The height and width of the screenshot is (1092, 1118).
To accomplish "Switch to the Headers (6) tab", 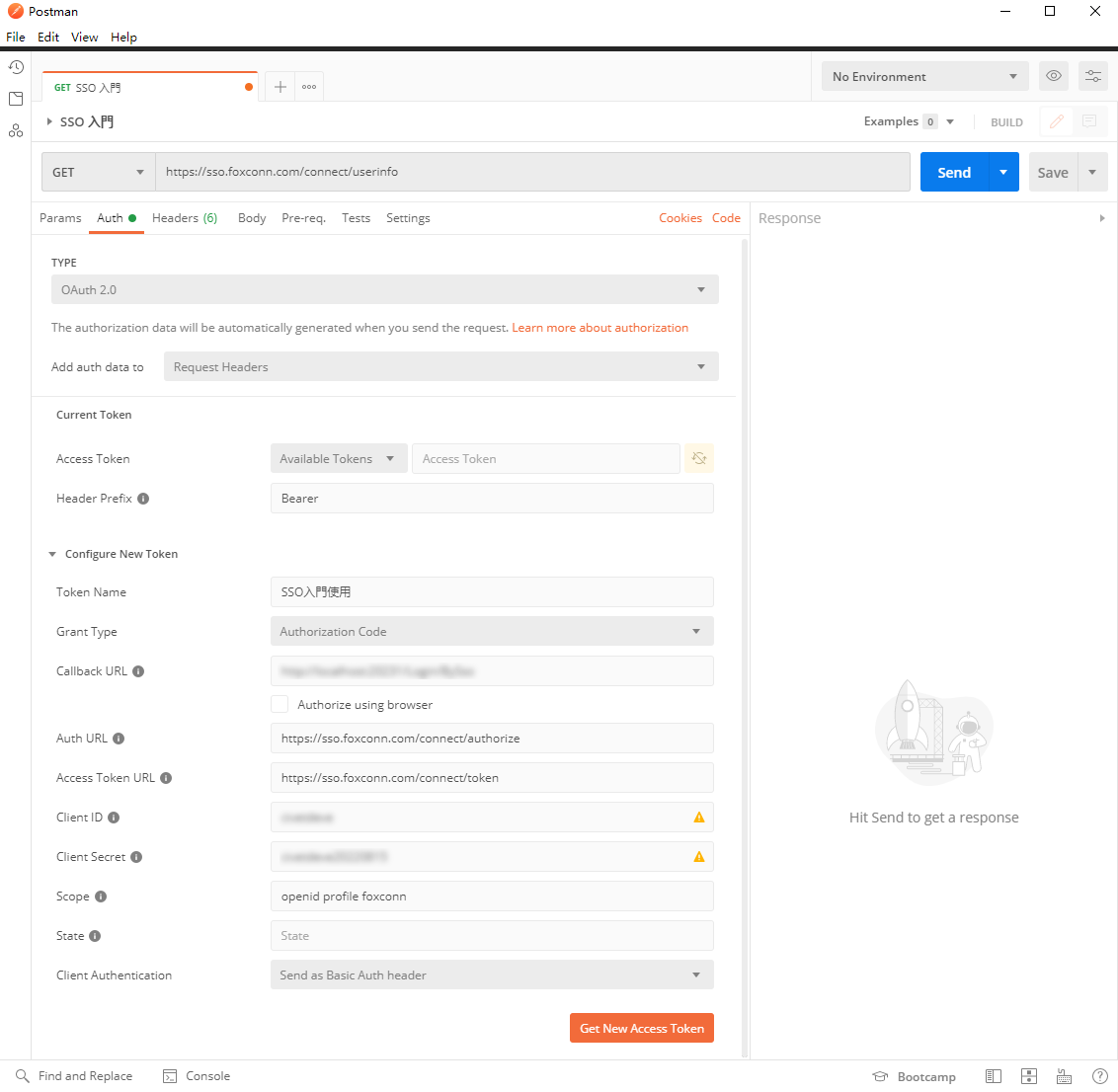I will pyautogui.click(x=185, y=218).
